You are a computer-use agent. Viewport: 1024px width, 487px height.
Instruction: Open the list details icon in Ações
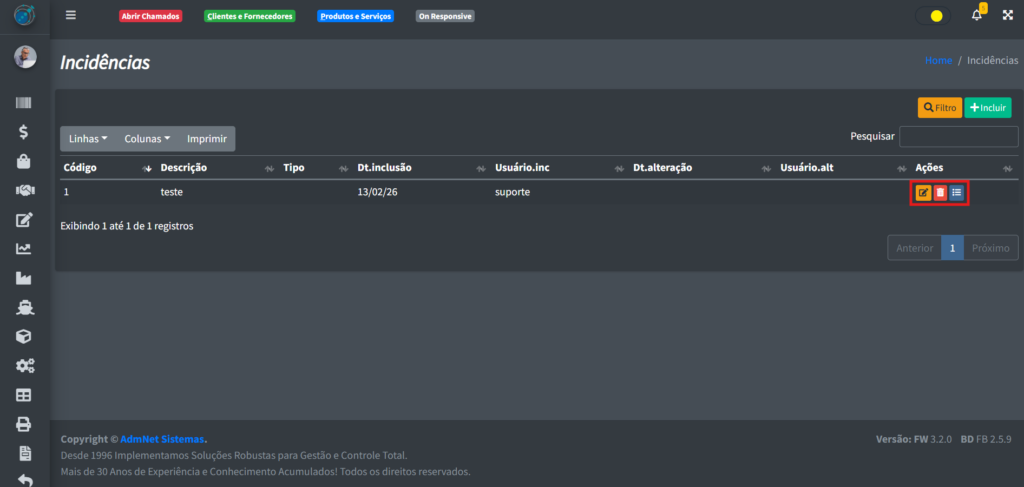coord(957,193)
